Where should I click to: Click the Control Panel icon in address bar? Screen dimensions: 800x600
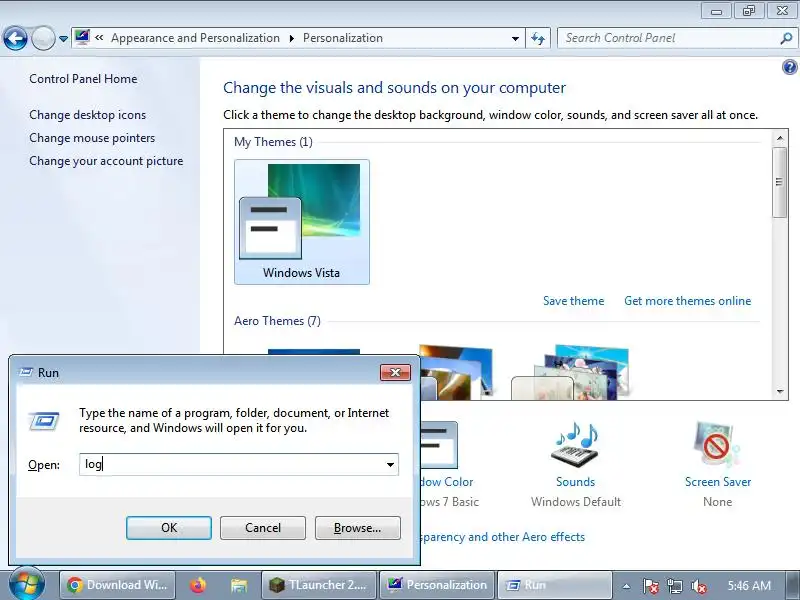pos(82,37)
